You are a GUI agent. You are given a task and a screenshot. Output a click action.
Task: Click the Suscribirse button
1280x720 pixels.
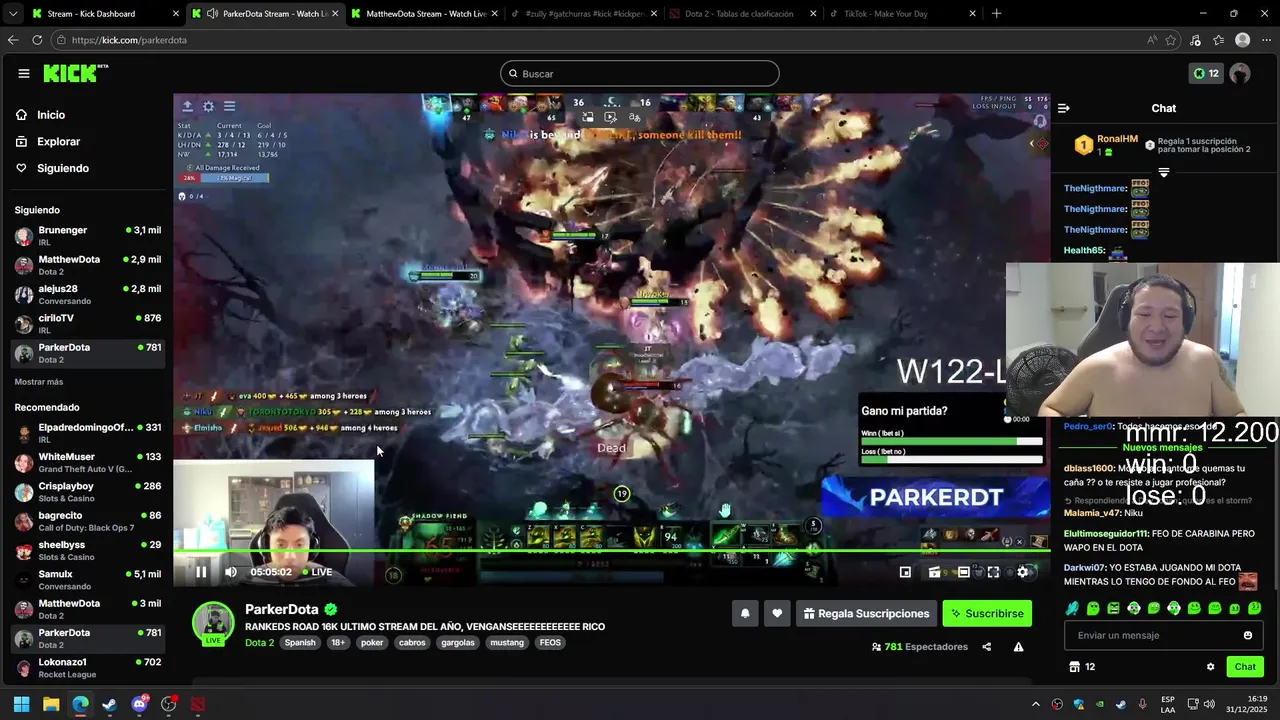(987, 614)
